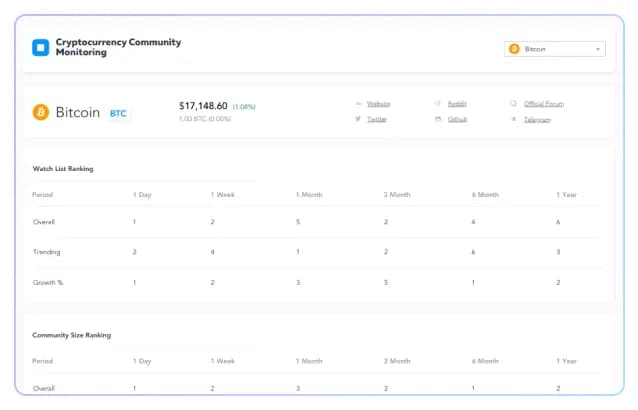Click the Growth % 3 Month value 5
Screen dimensions: 638x410
pos(386,283)
